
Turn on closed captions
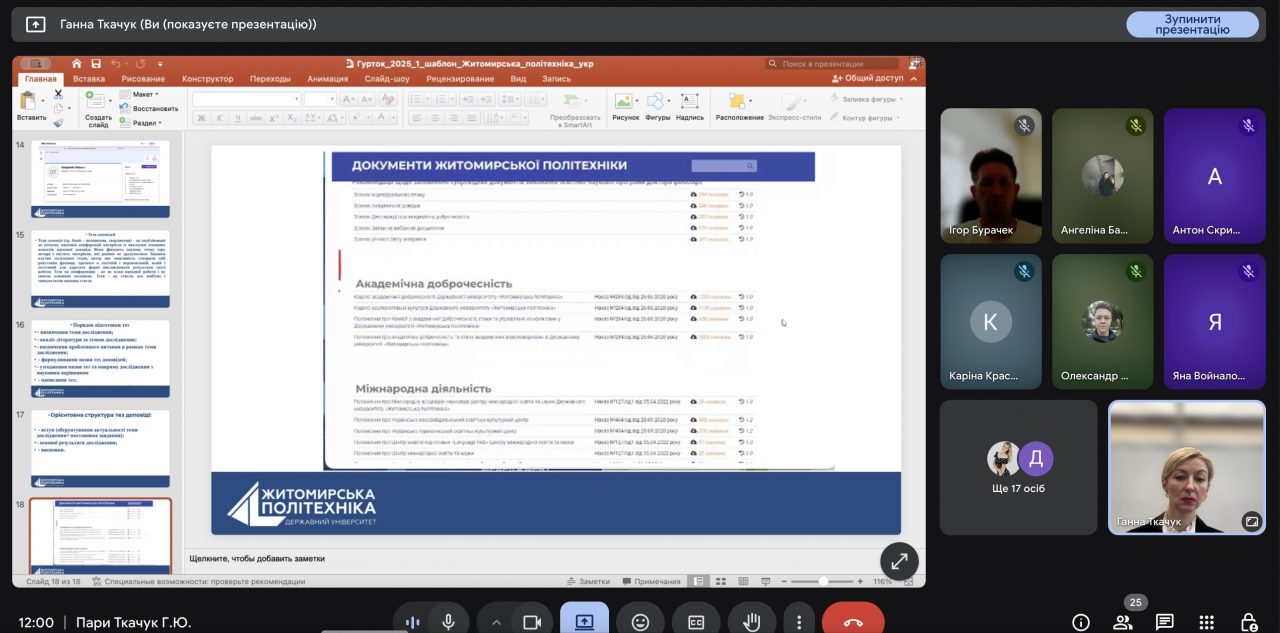[696, 622]
